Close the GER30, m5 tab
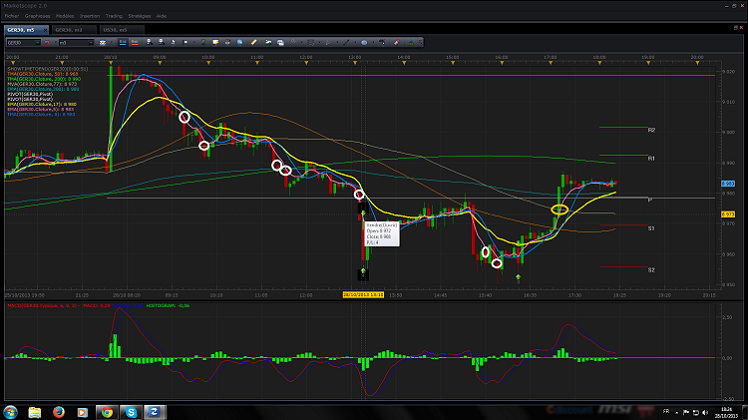Image resolution: width=748 pixels, height=420 pixels. (45, 30)
